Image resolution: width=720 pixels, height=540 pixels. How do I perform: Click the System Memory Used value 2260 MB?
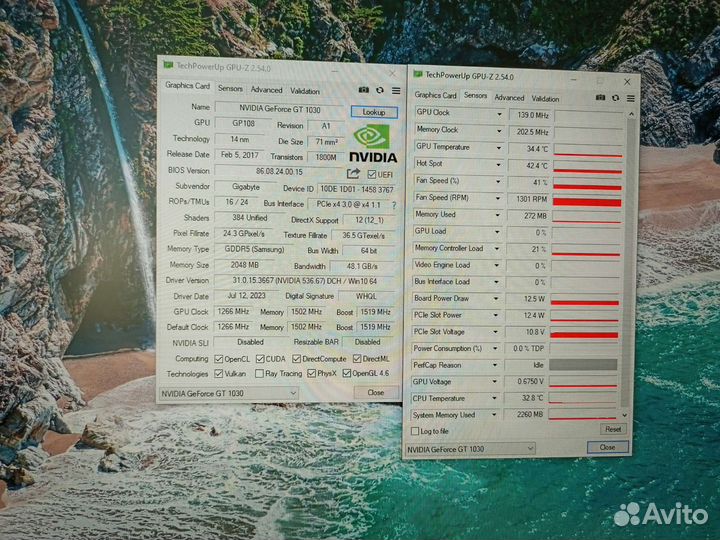click(526, 414)
